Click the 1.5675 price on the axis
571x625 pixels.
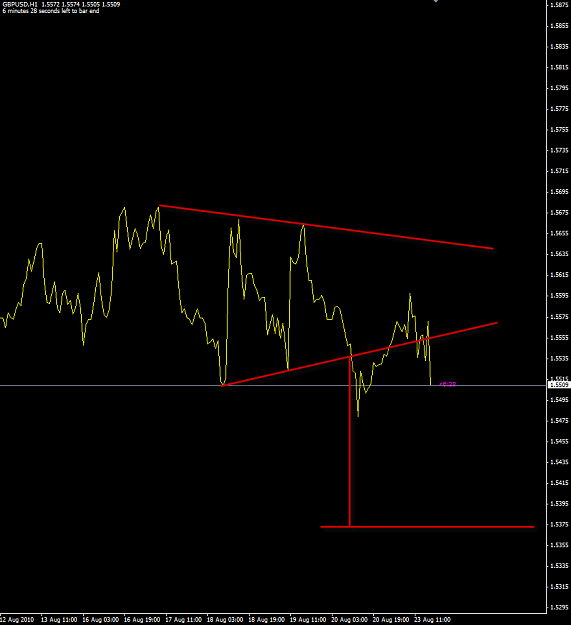click(559, 213)
